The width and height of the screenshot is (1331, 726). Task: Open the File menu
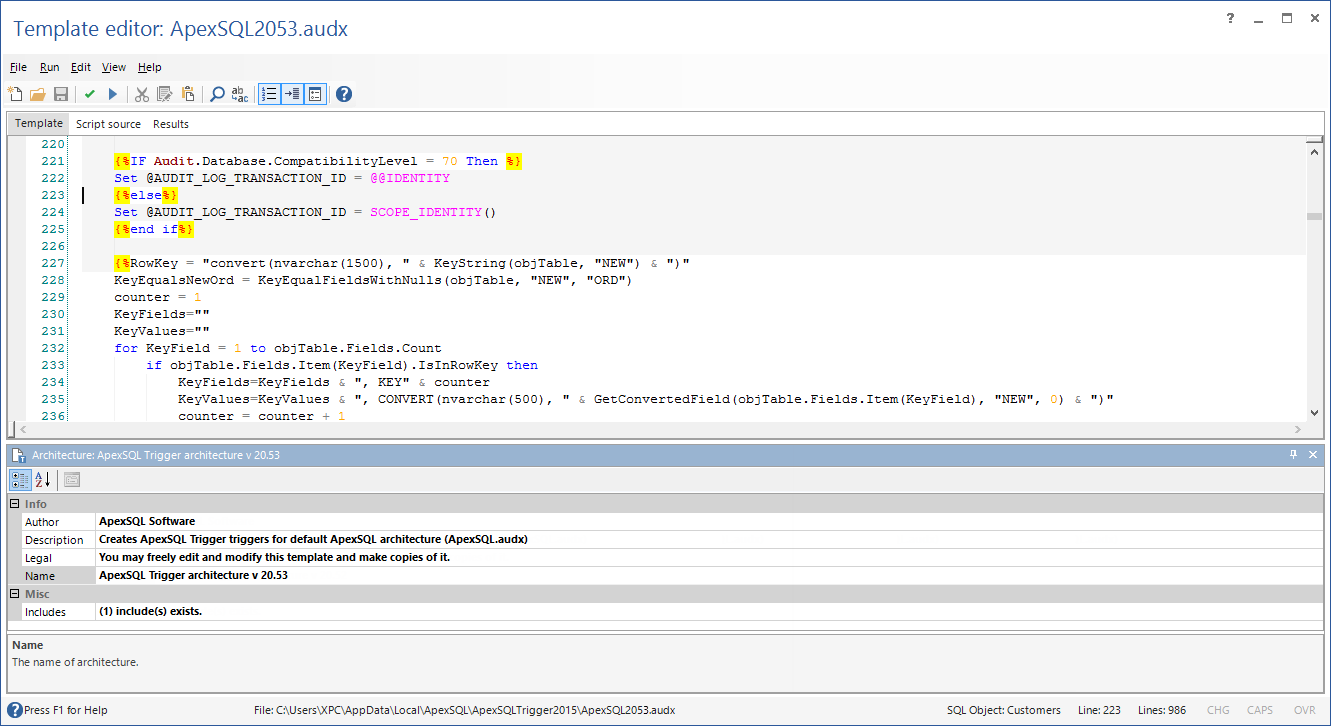(18, 67)
